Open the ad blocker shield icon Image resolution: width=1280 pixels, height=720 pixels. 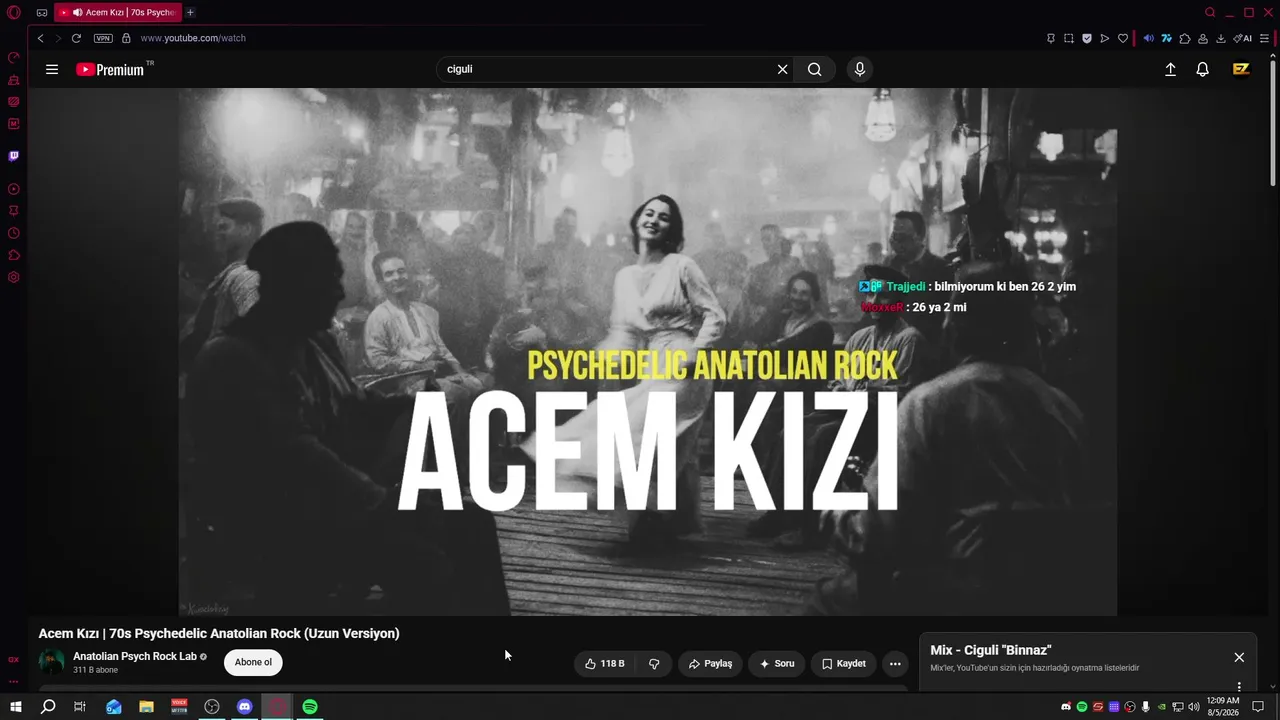click(1087, 38)
